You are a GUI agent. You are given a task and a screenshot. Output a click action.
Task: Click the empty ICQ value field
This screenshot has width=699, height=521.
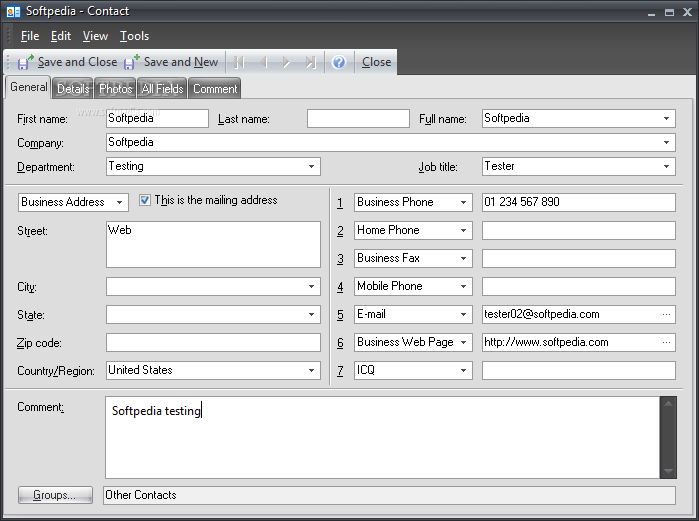tap(579, 370)
